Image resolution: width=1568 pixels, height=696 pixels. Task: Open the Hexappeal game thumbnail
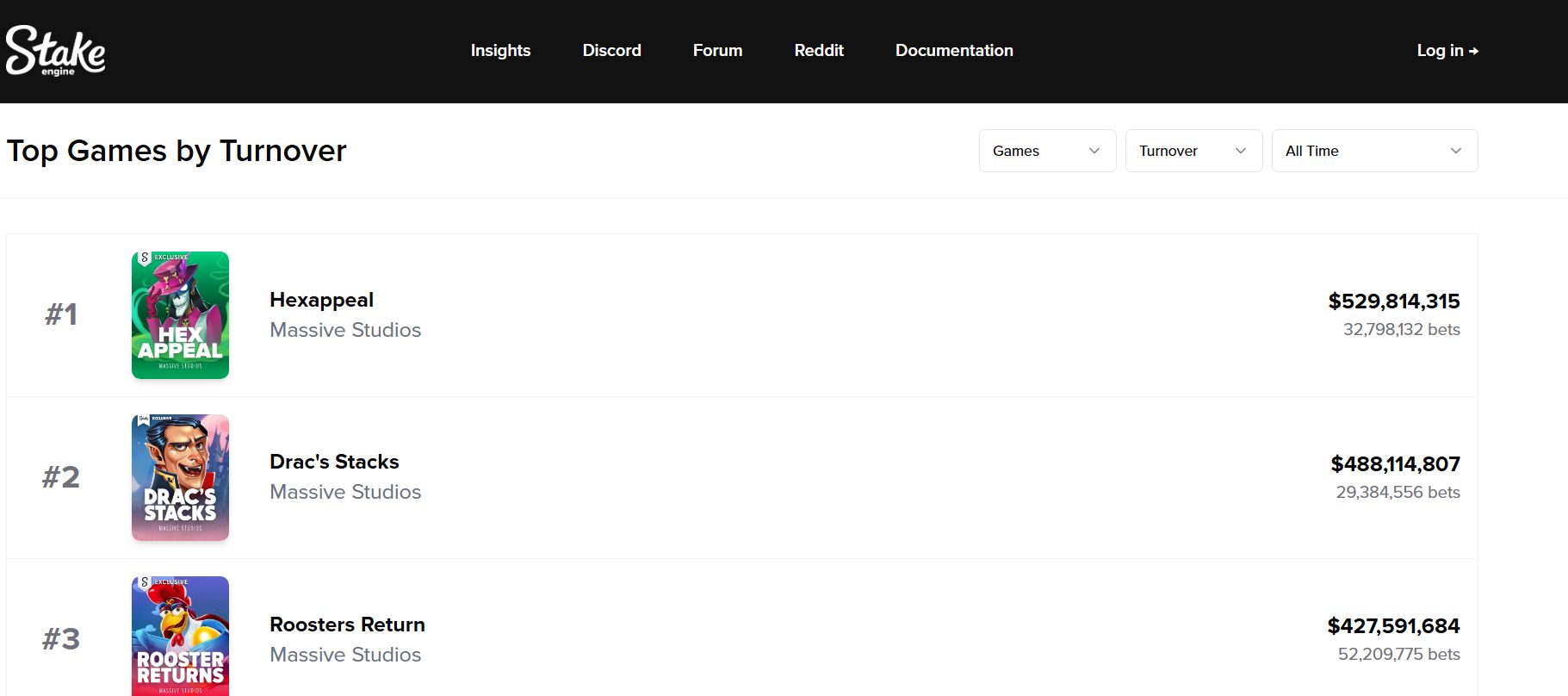(x=180, y=315)
